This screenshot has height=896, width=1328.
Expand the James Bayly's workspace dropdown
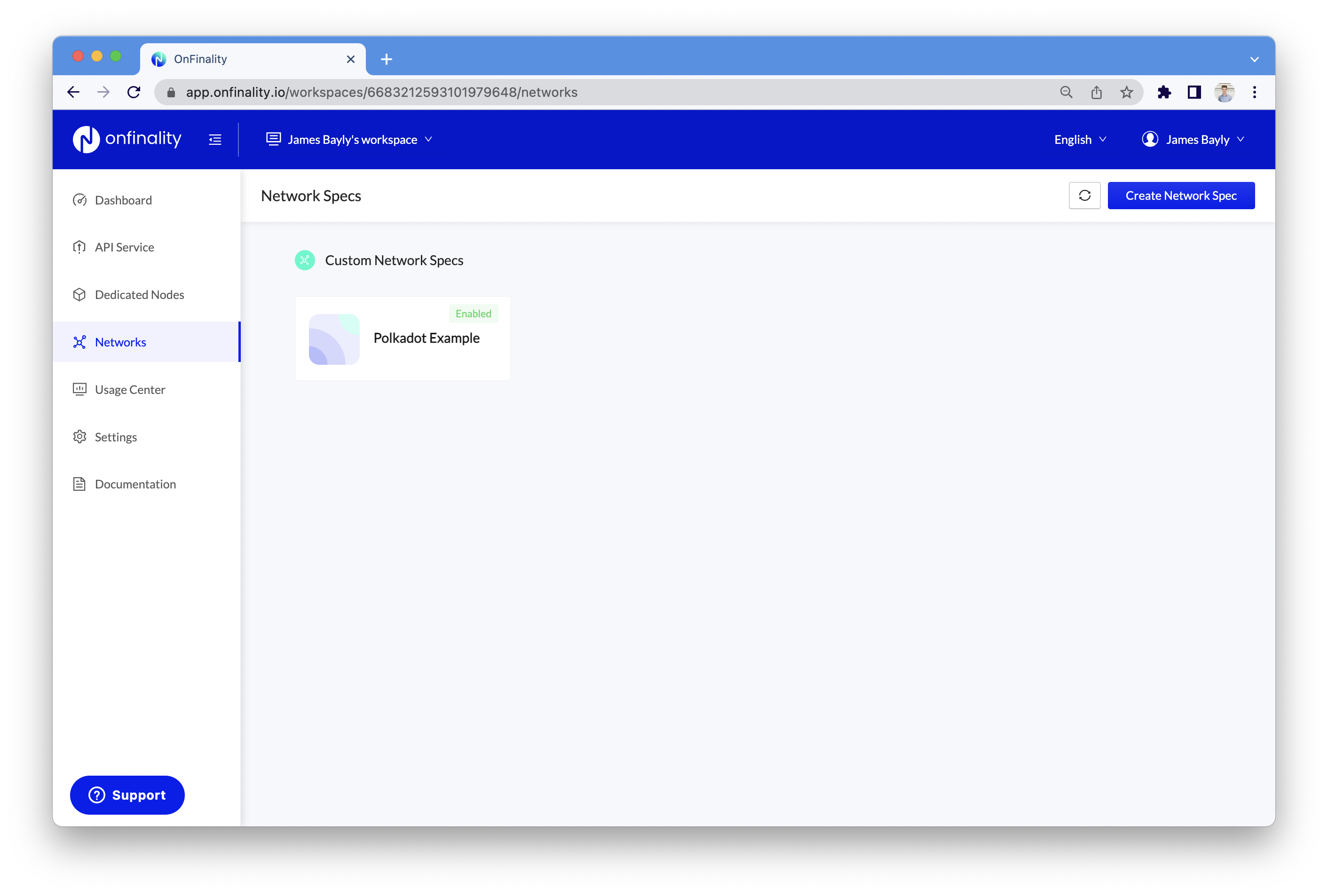coord(349,140)
